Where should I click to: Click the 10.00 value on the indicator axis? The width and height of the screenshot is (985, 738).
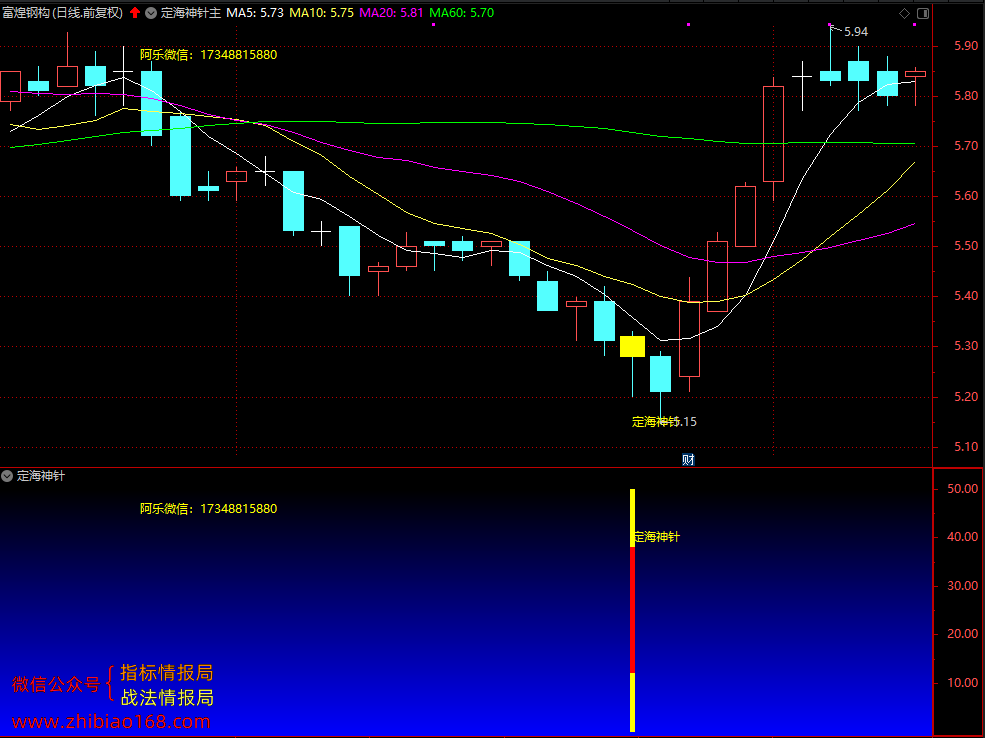tap(962, 683)
